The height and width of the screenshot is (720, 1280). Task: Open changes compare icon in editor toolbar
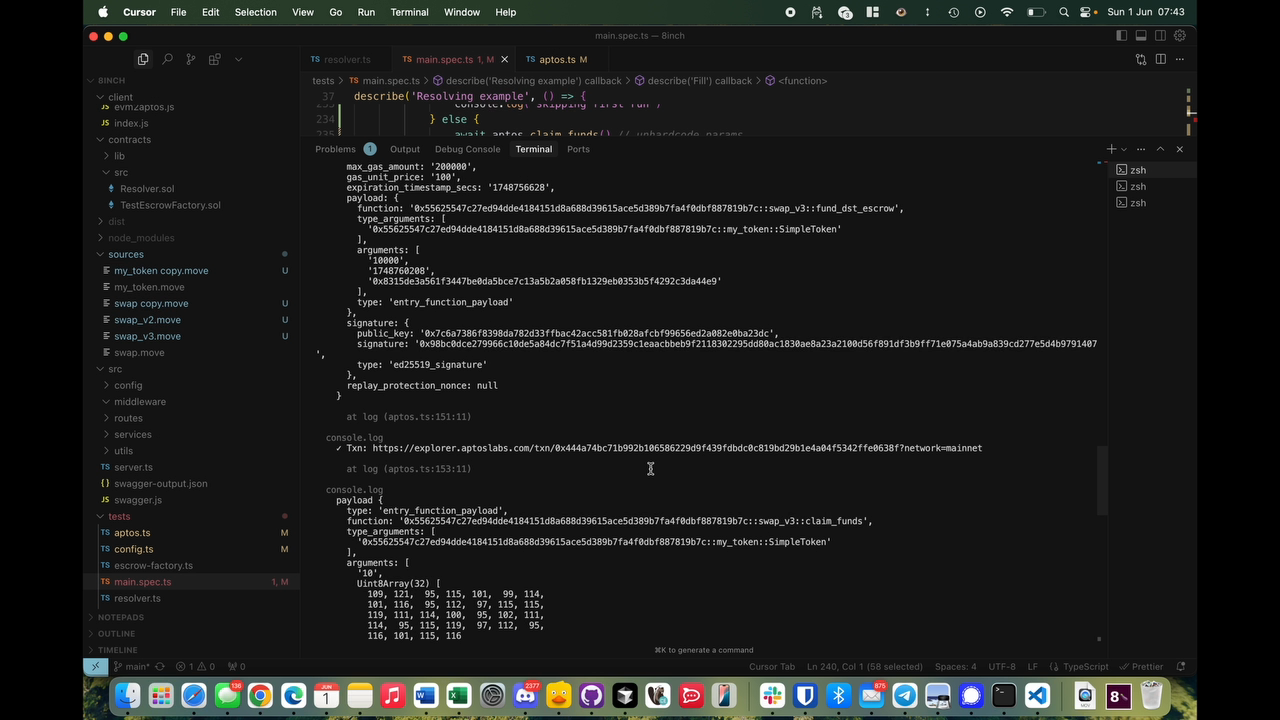coord(1141,59)
